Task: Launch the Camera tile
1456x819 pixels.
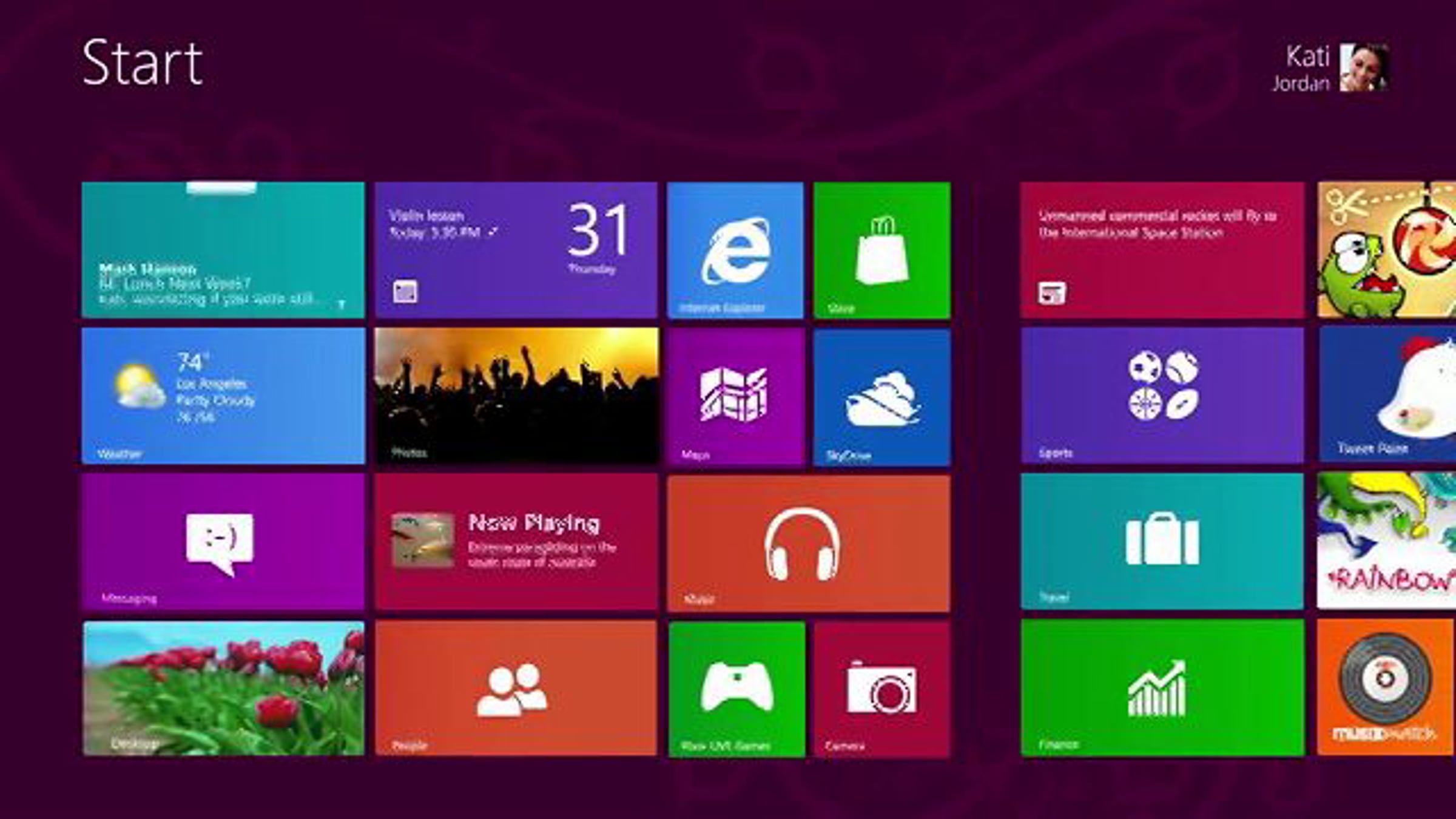Action: coord(881,689)
